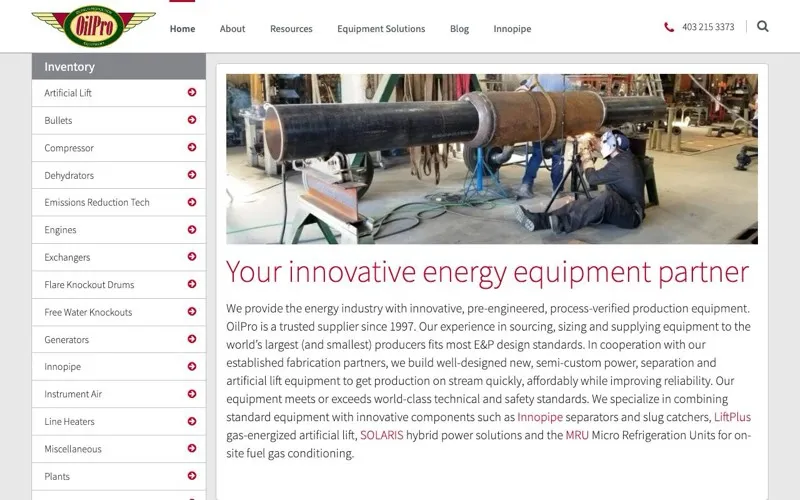
Task: Click arrow icon beside Compressor
Action: click(192, 147)
